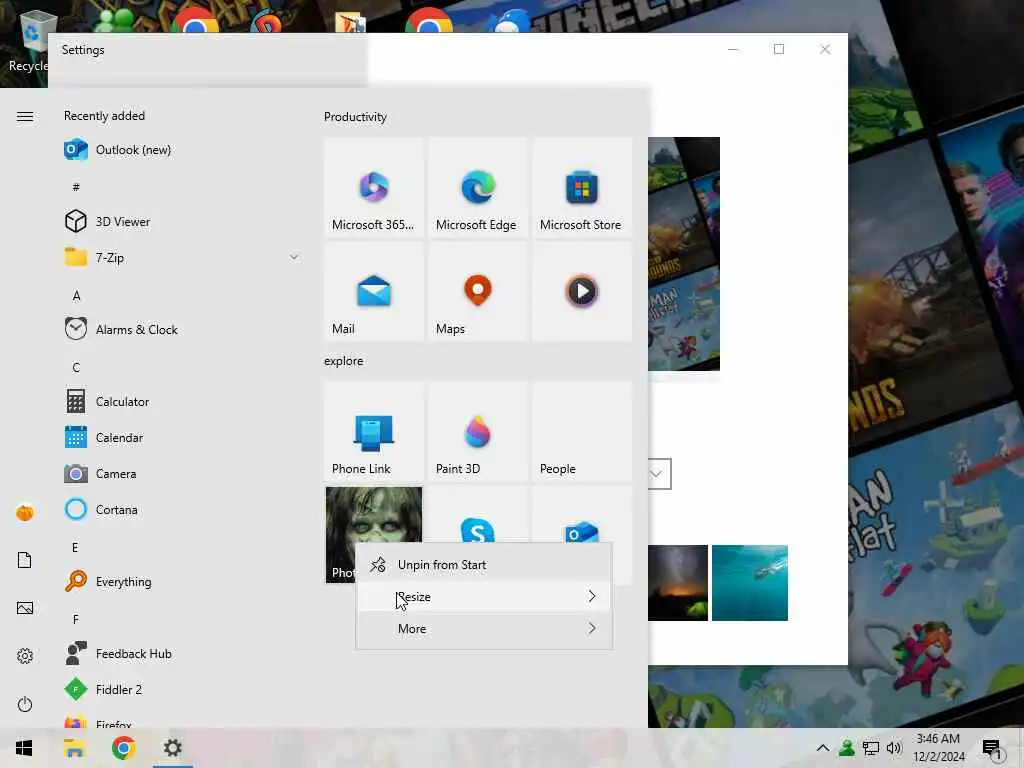
Task: Open the media player tile
Action: 582,291
